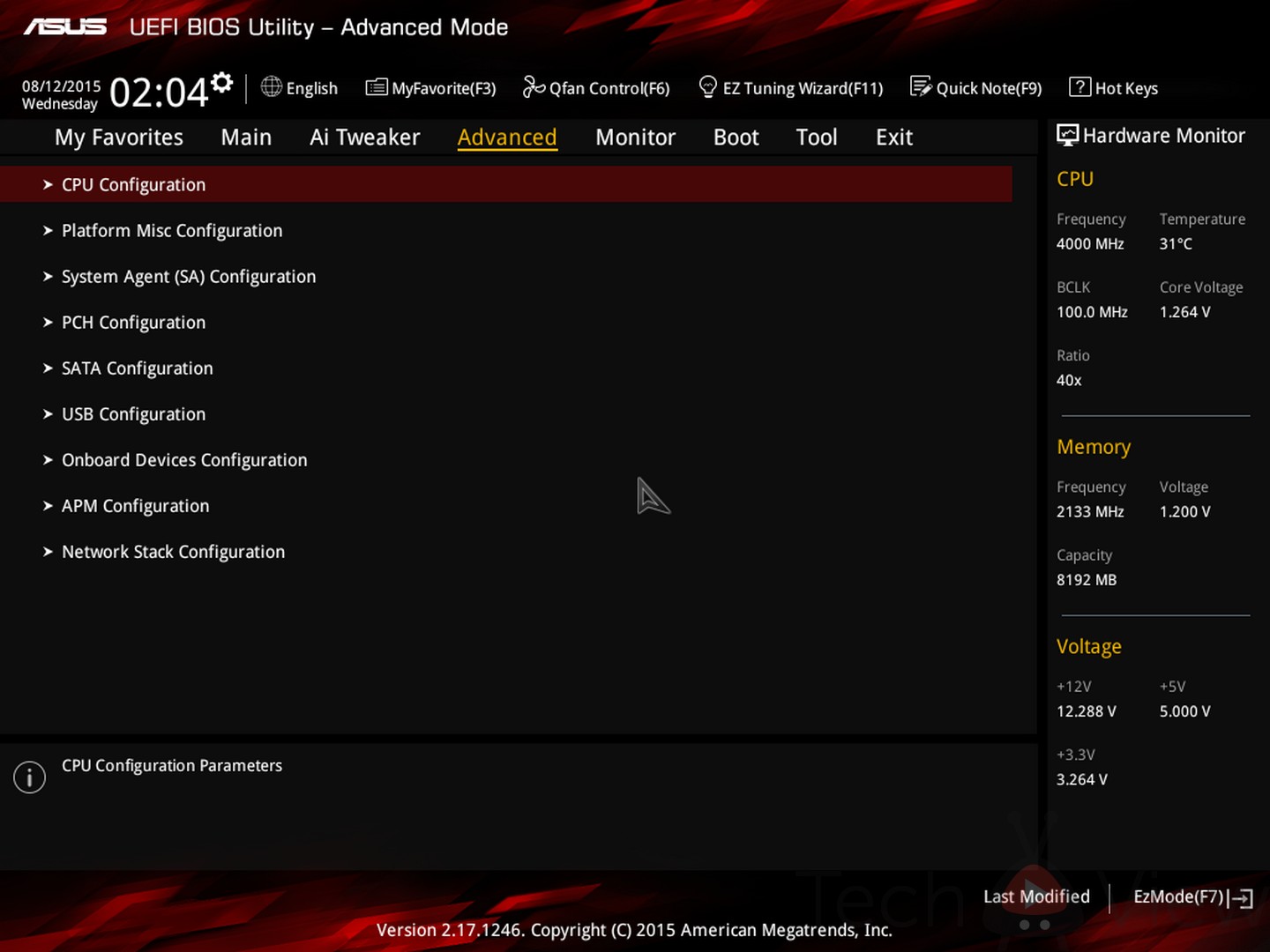The image size is (1270, 952).
Task: Open CPU Configuration entry
Action: coord(505,184)
